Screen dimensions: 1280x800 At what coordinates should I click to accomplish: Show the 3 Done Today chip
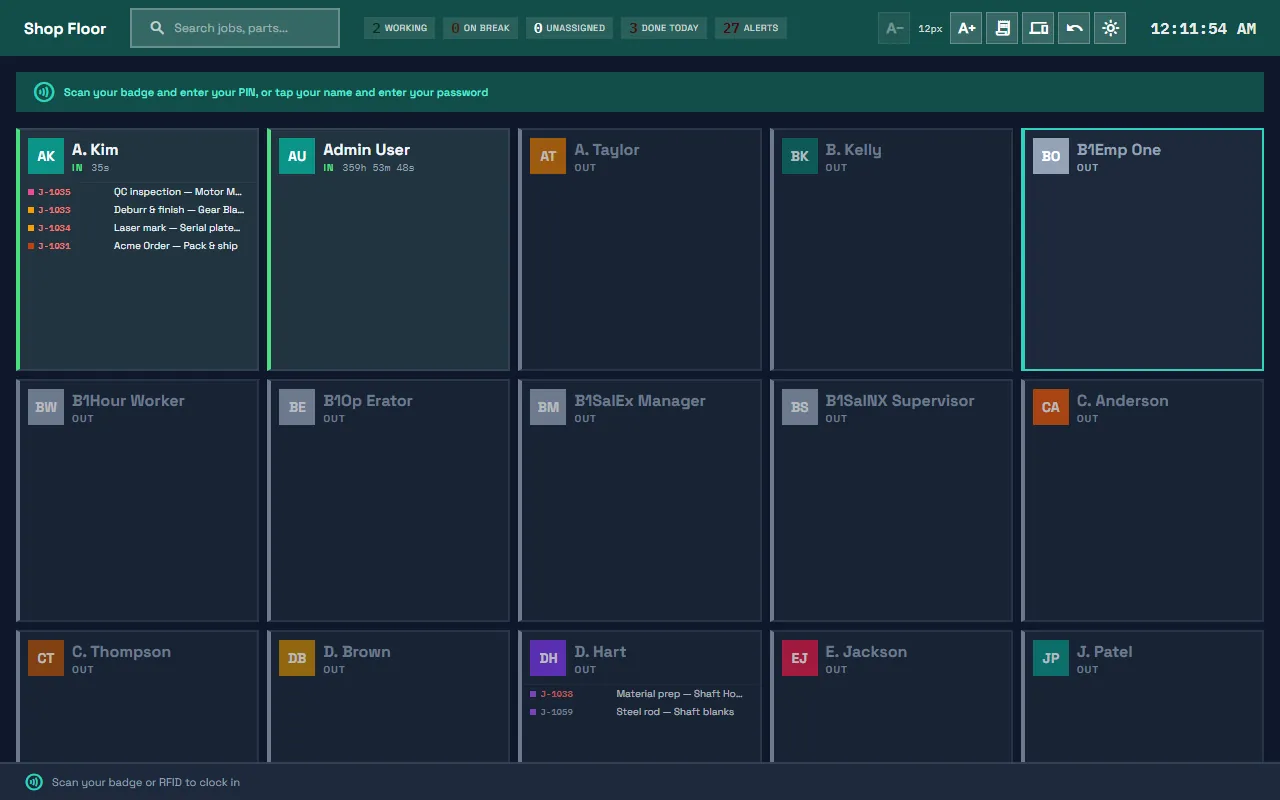coord(664,28)
